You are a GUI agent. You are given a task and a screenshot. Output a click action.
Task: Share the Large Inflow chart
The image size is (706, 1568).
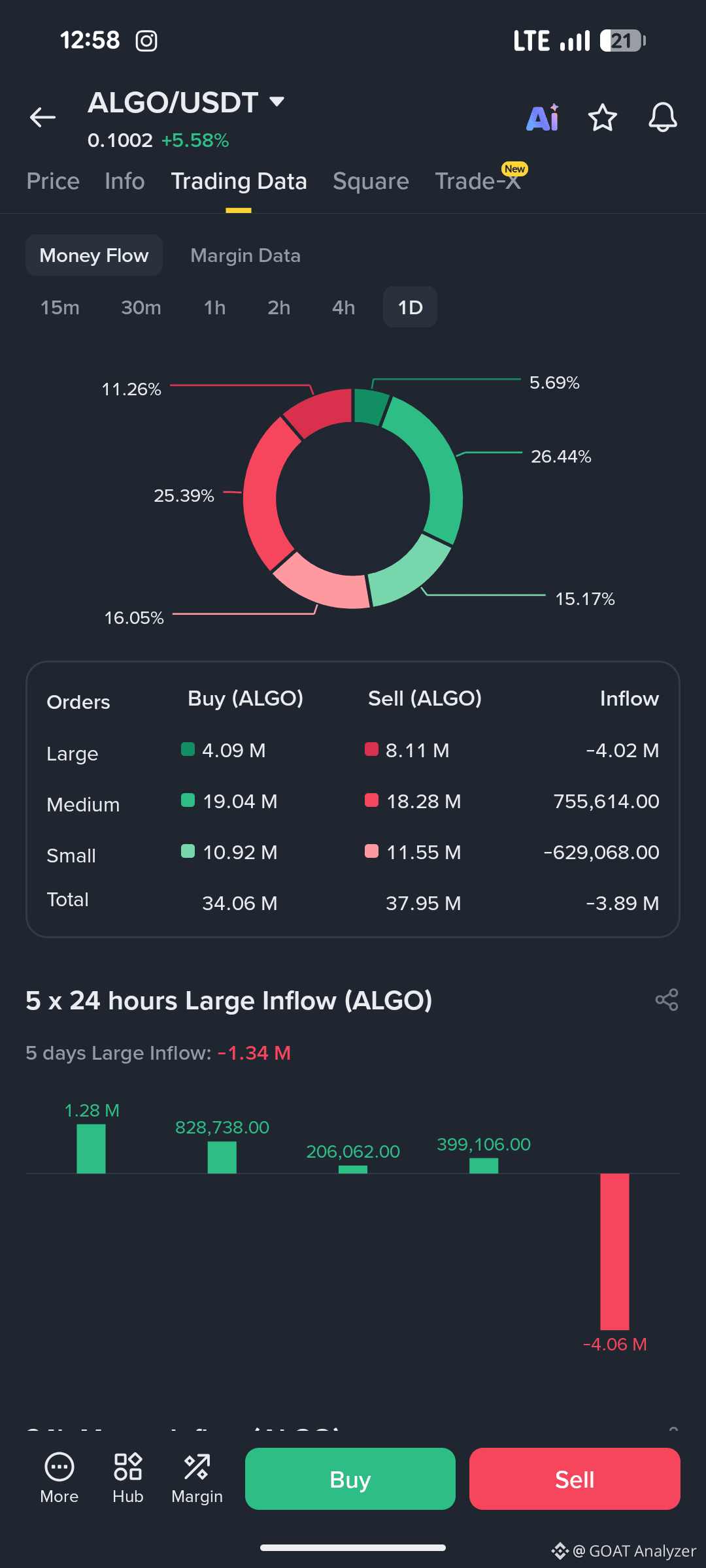tap(667, 1000)
